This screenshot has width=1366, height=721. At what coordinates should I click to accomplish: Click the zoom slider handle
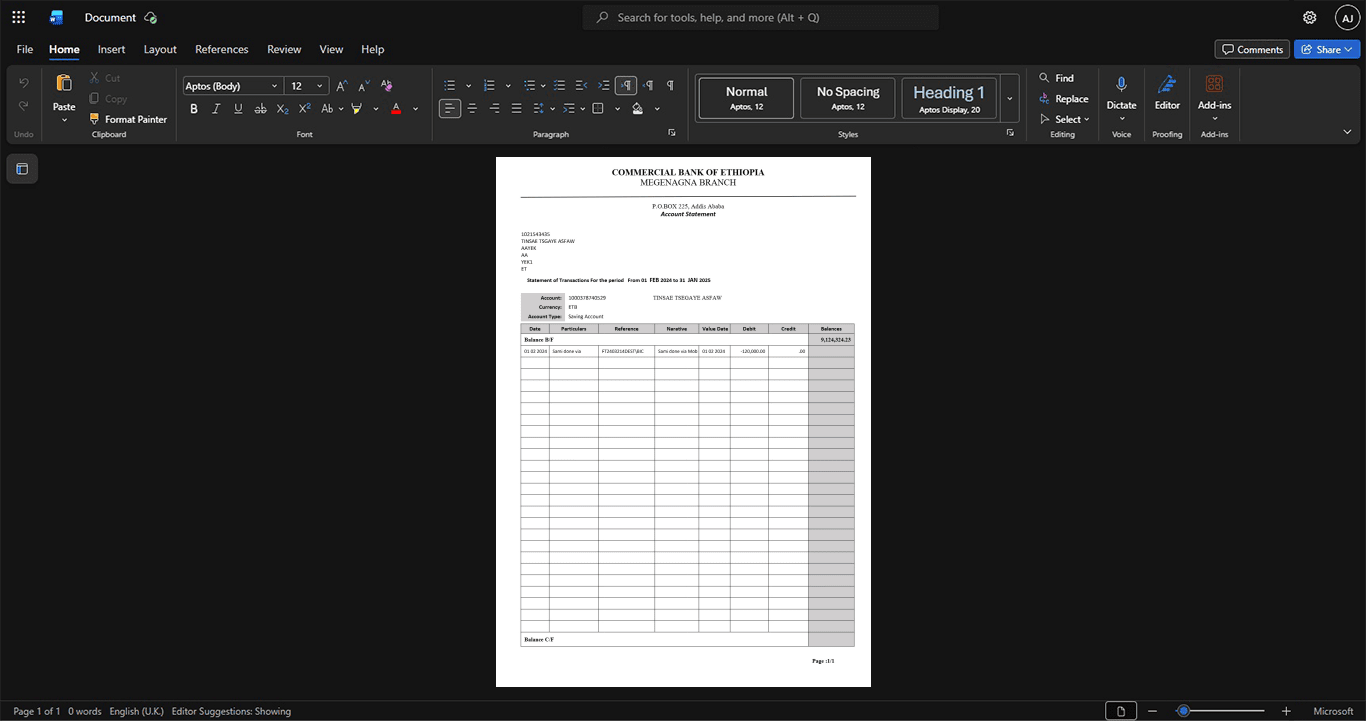pos(1183,711)
